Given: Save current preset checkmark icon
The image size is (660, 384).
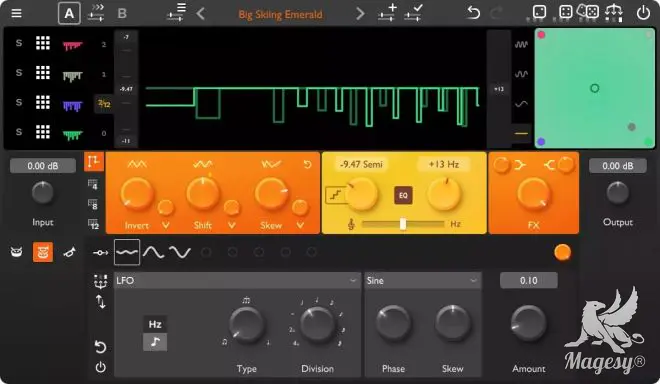Looking at the screenshot, I should coord(413,13).
